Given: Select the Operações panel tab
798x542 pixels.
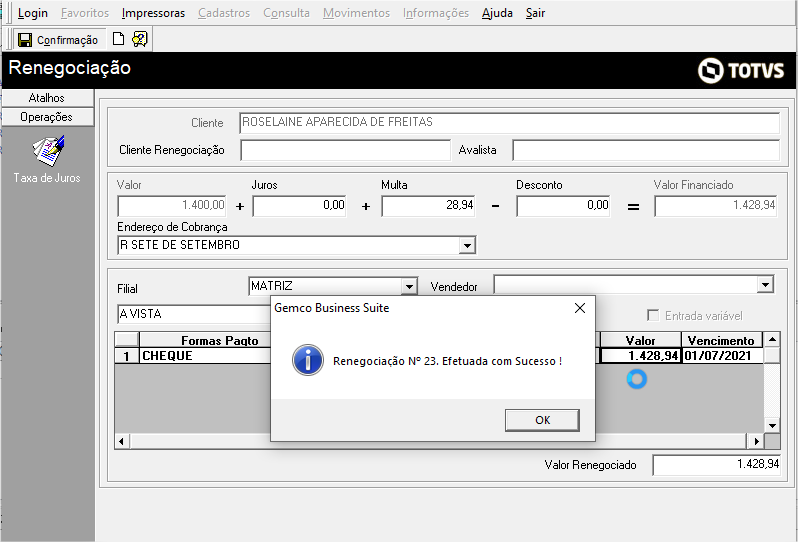Looking at the screenshot, I should 47,117.
